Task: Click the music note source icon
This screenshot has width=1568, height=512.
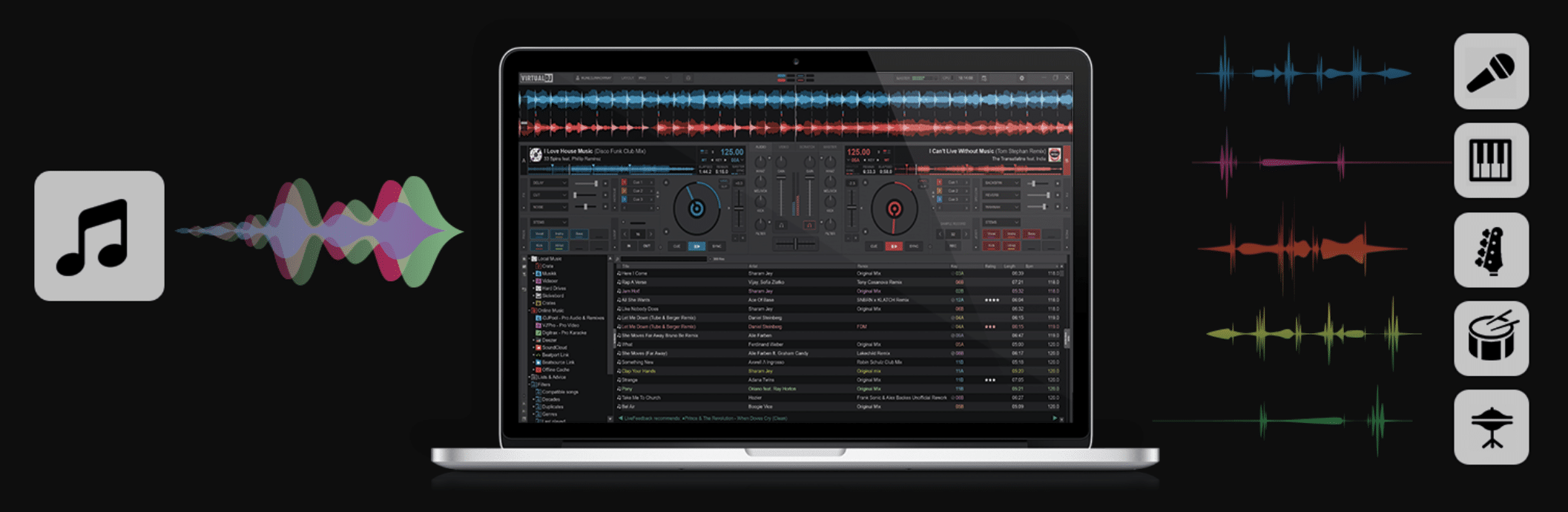Action: 99,236
